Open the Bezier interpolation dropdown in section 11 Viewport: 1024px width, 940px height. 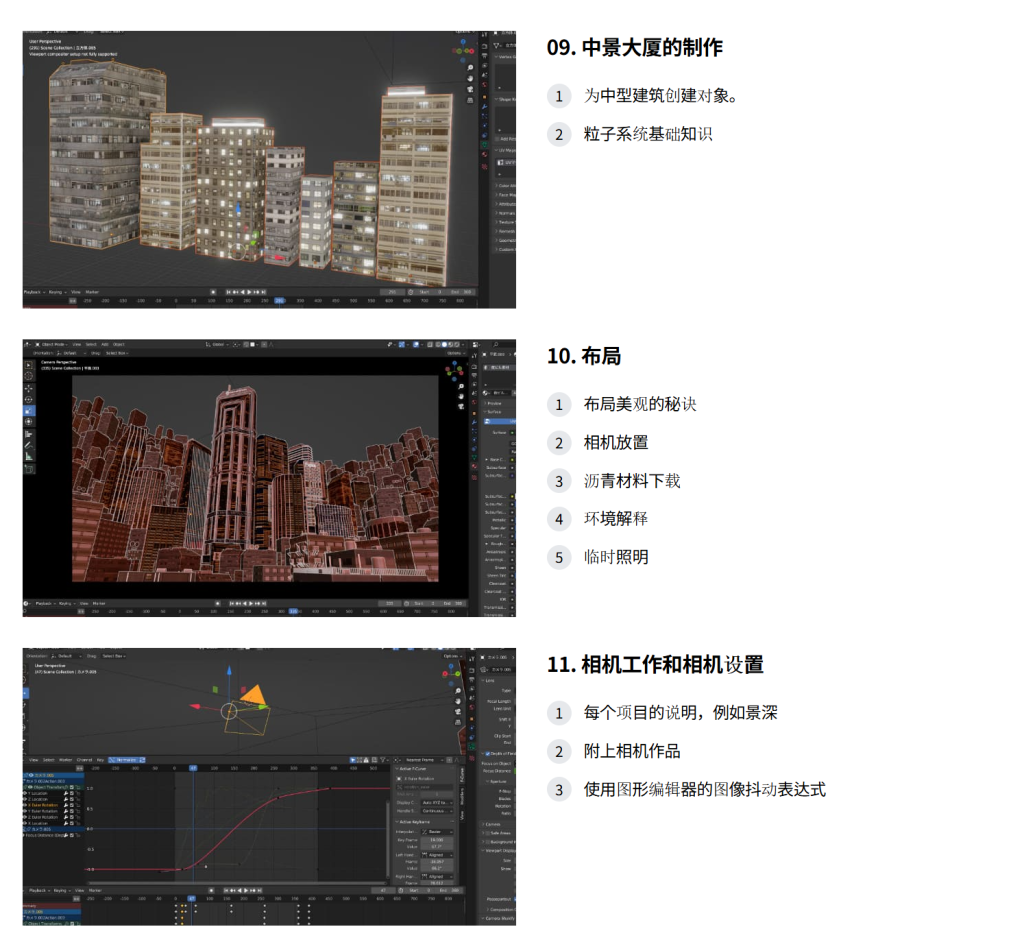coord(438,832)
